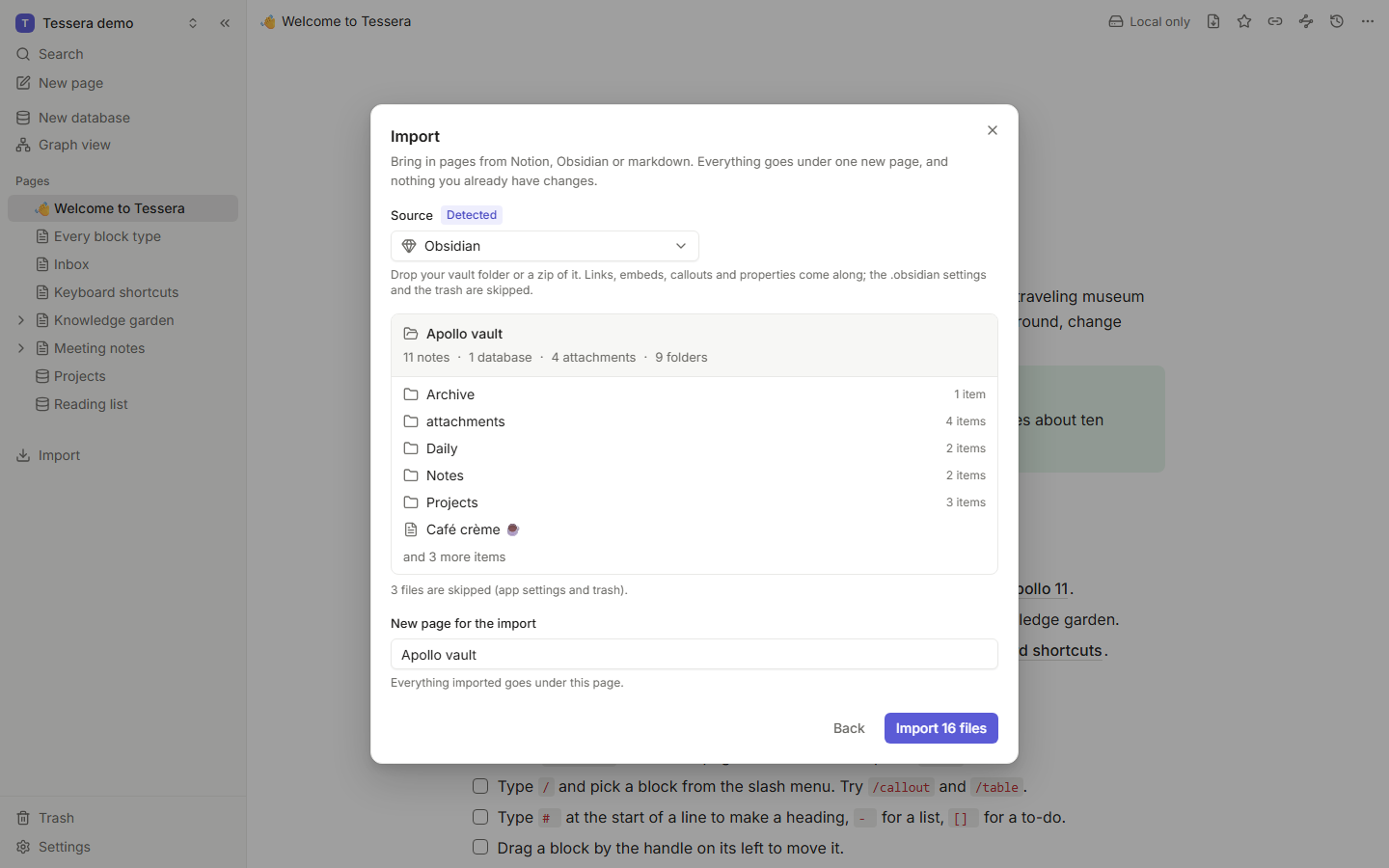Open the more options ellipsis menu
Screen dimensions: 1389x868
point(1368,21)
